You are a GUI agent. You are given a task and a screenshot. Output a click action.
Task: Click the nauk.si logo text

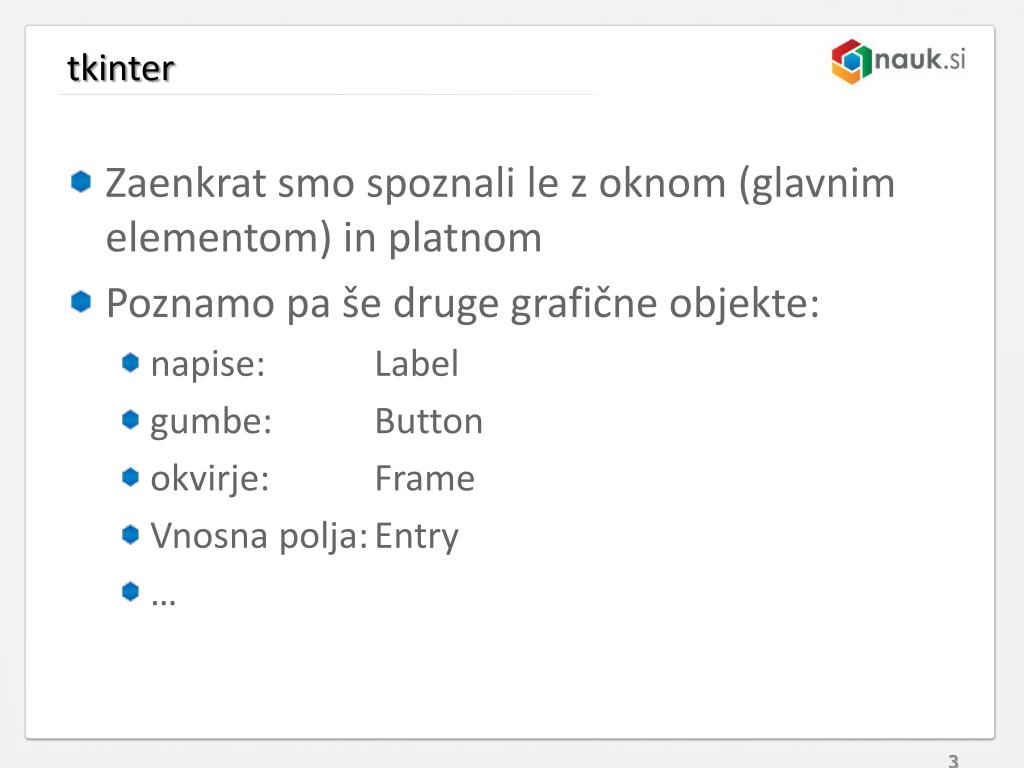(920, 59)
